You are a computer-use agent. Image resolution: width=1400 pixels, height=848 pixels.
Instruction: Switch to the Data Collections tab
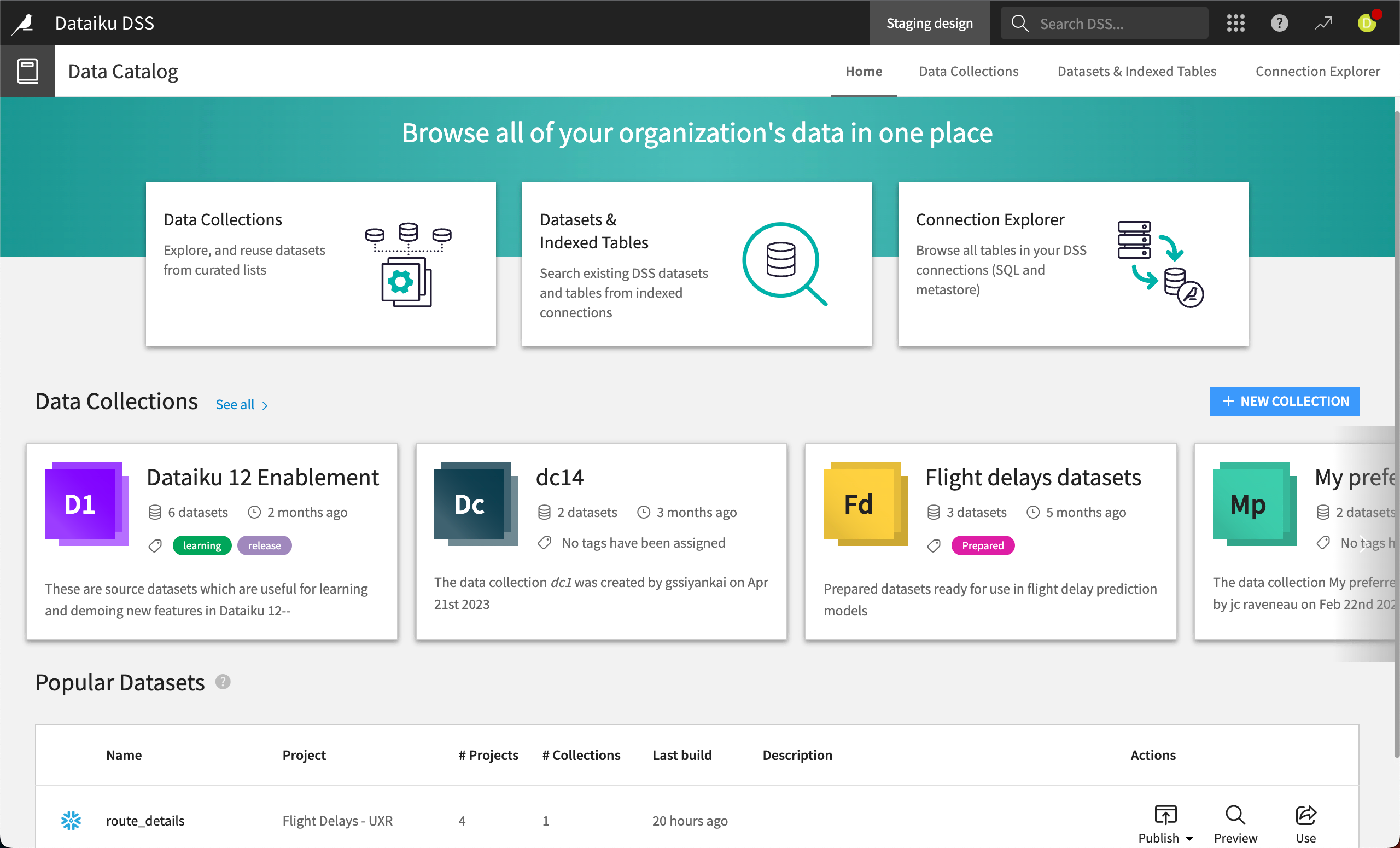click(969, 71)
